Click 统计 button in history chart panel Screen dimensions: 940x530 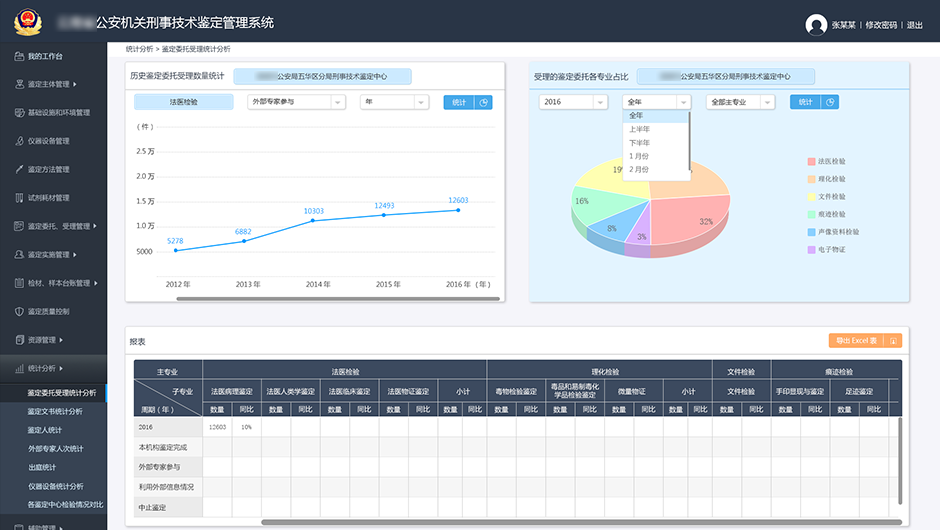(459, 103)
